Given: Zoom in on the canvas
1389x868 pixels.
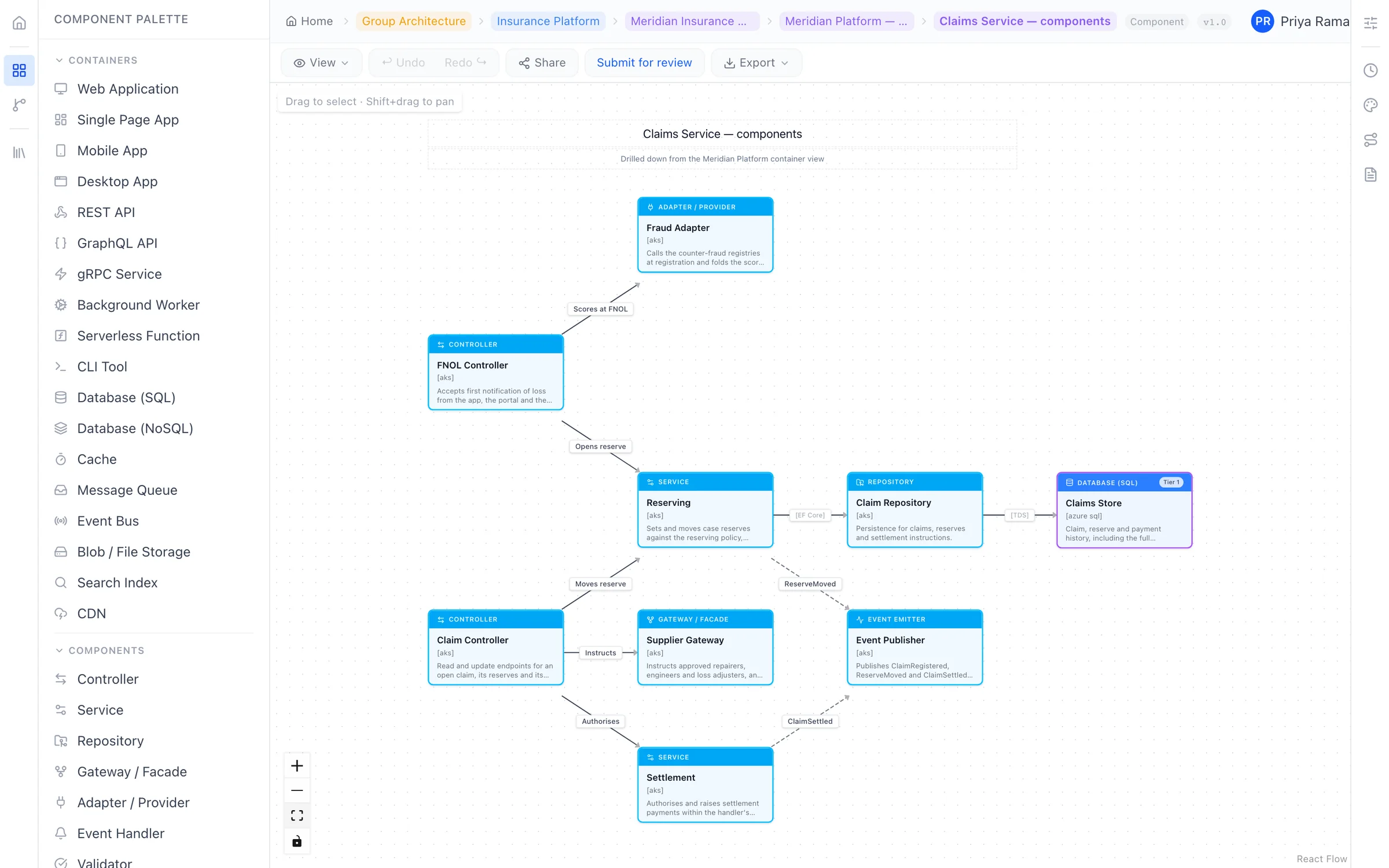Looking at the screenshot, I should pos(297,766).
